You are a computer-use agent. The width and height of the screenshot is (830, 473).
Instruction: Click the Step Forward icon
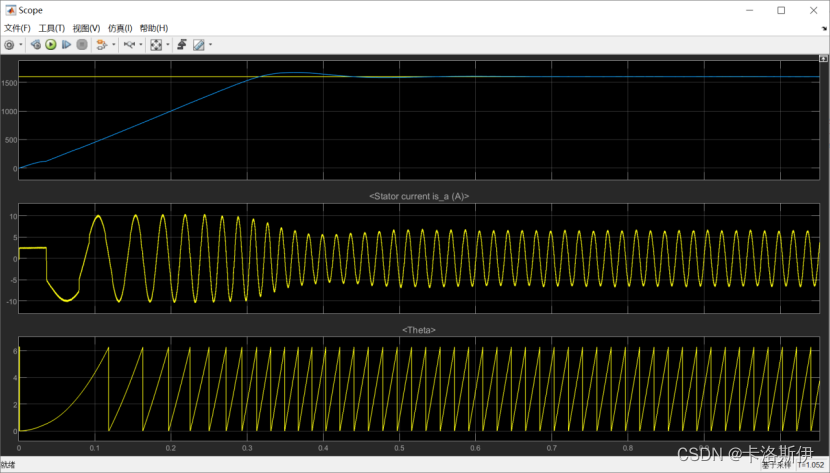pos(66,45)
